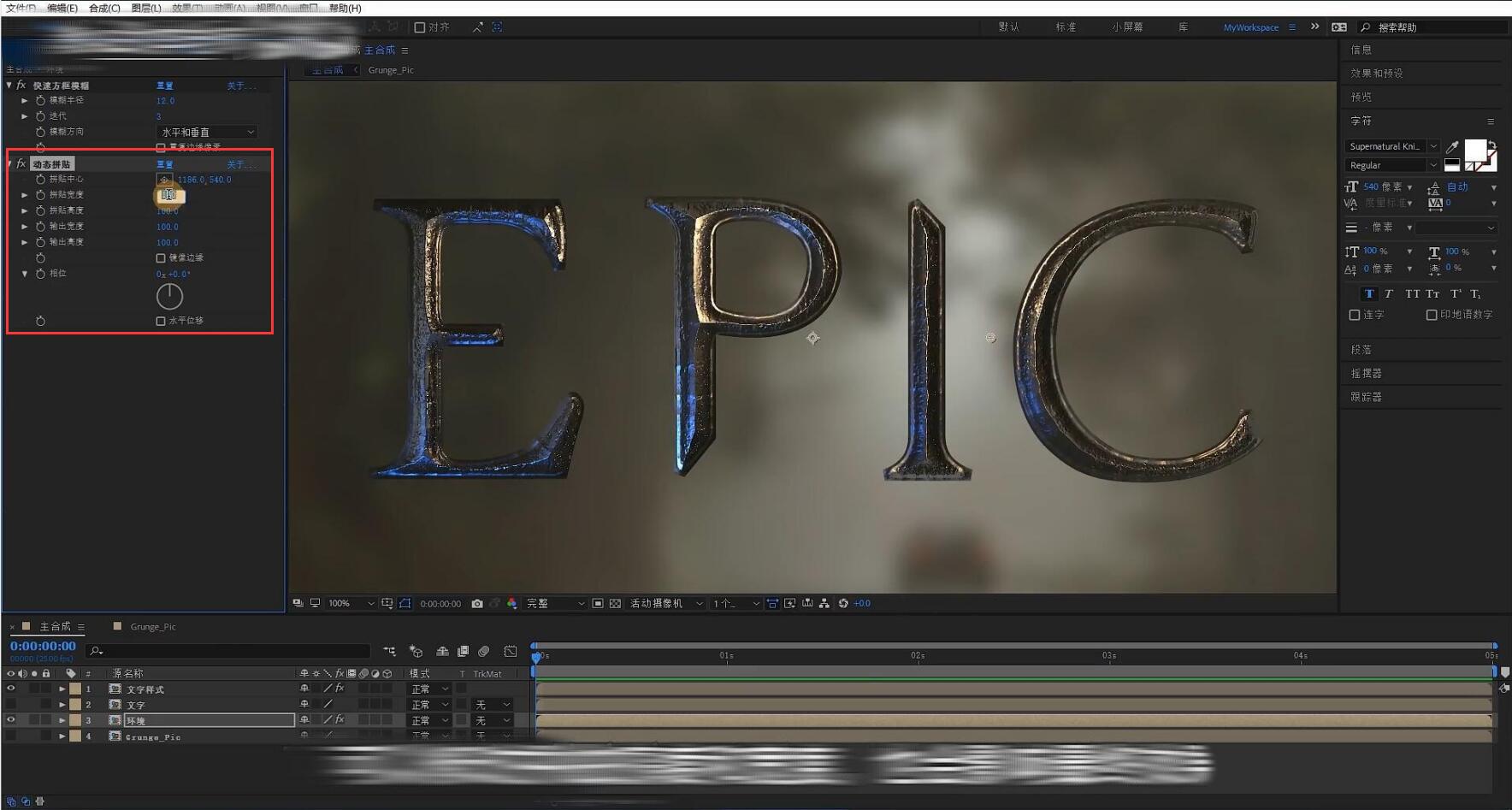Hide the 文字样式 layer eye toggle
The height and width of the screenshot is (810, 1512).
coord(11,689)
